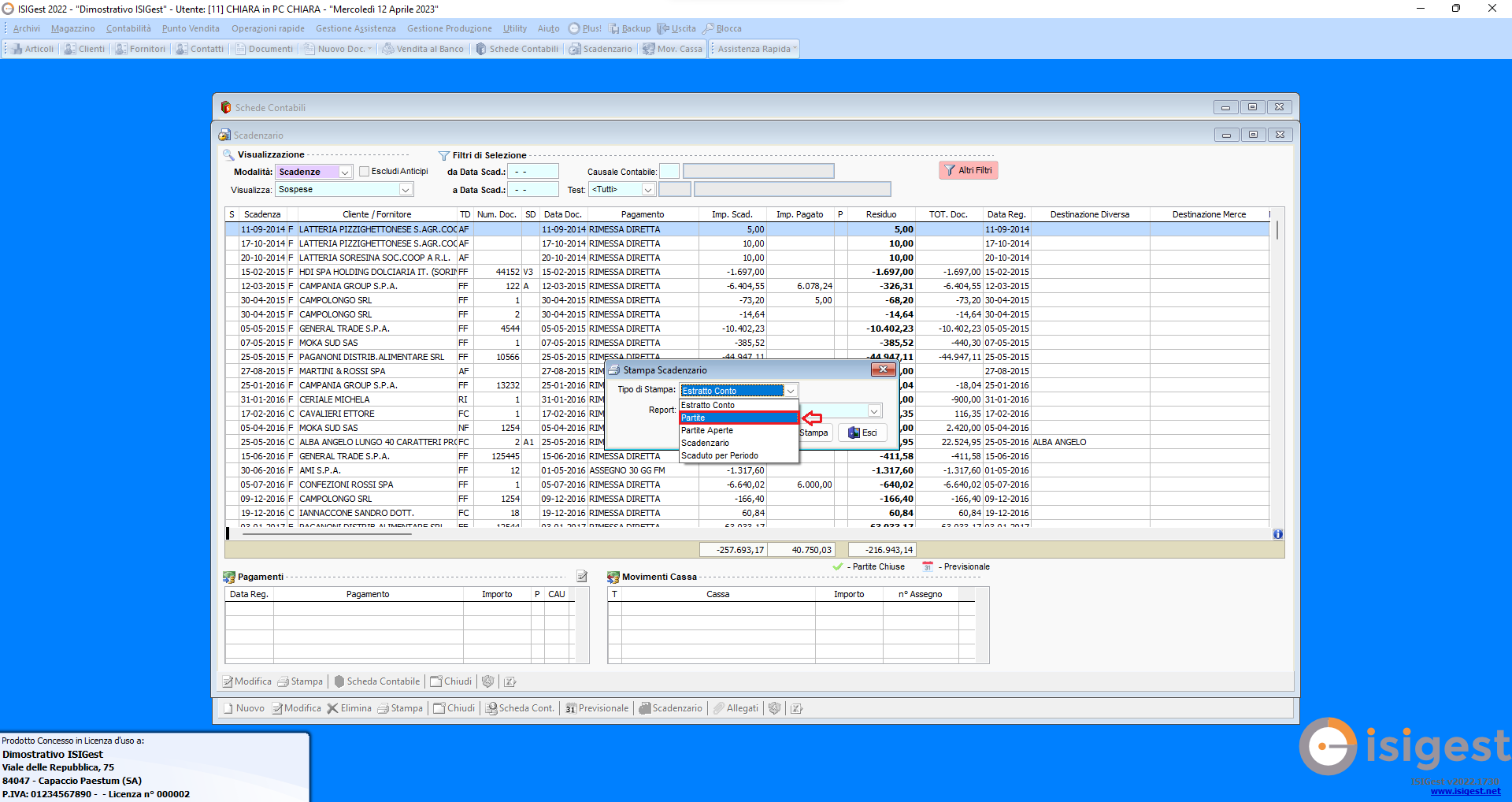
Task: Click the Plus! toolbar icon
Action: coord(585,28)
